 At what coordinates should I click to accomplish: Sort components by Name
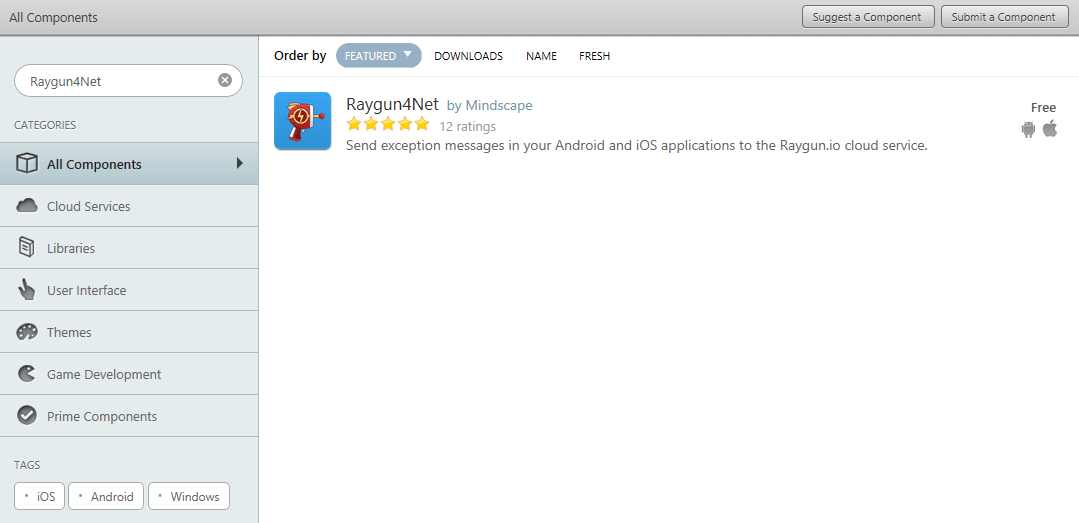coord(542,56)
